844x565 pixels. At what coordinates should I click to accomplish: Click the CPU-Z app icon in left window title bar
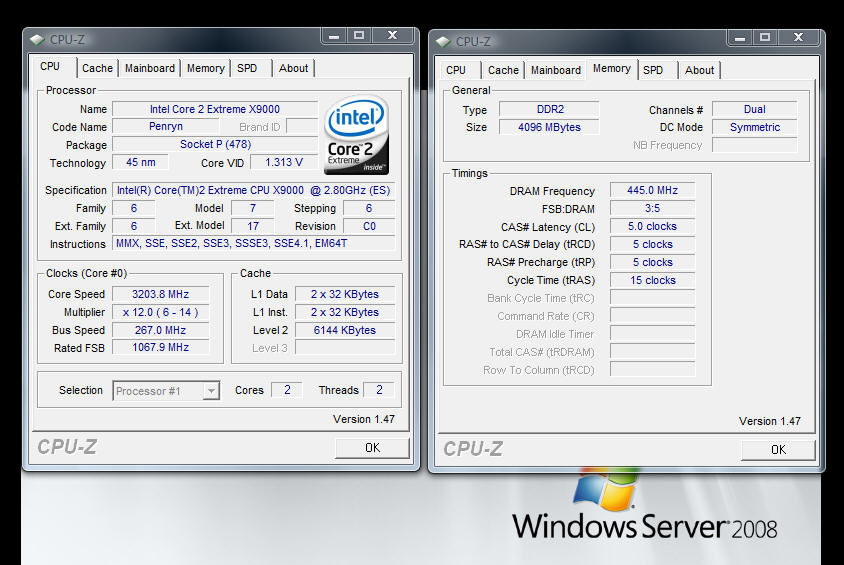[37, 39]
